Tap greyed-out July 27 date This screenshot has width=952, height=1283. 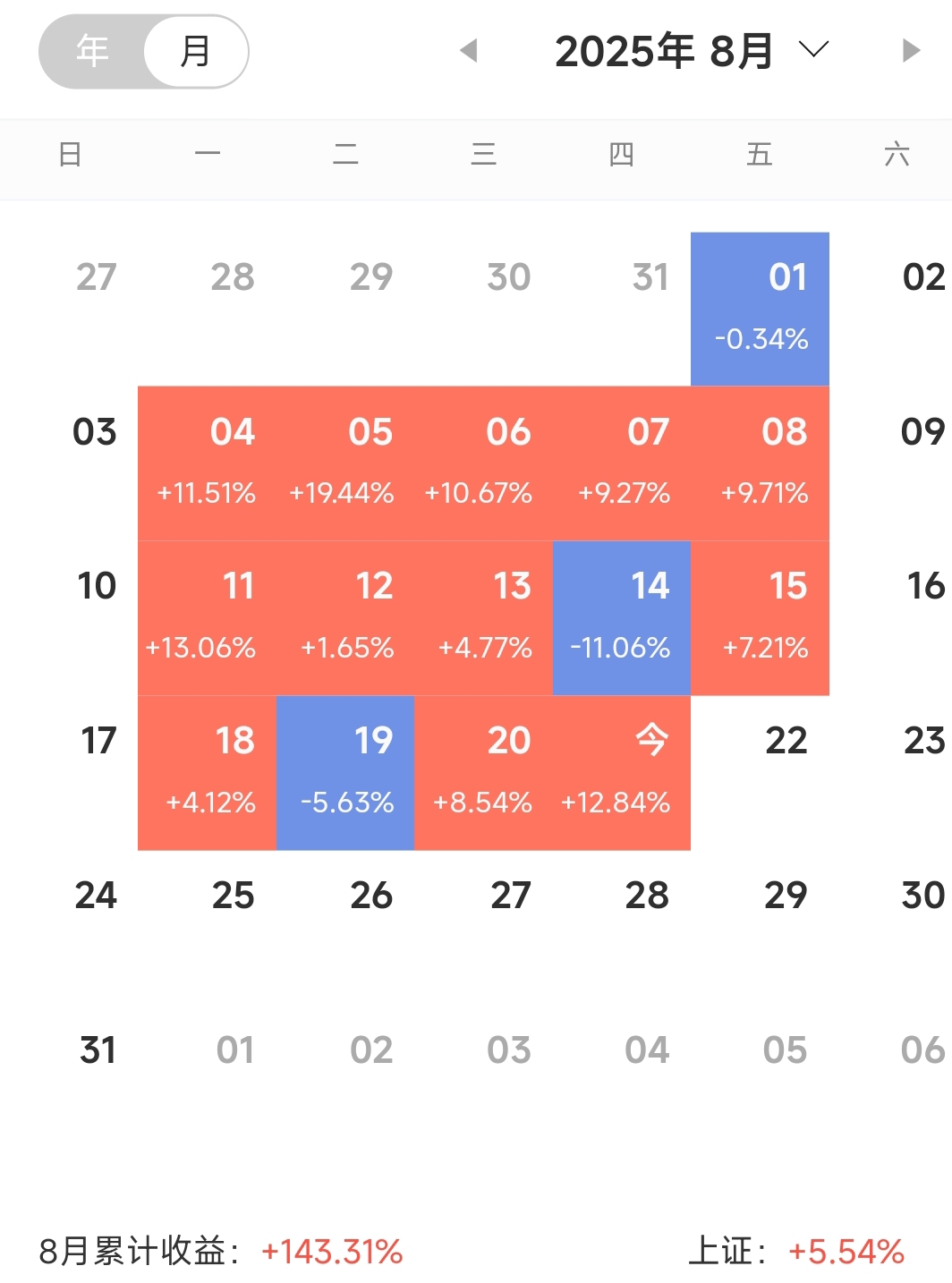point(97,276)
